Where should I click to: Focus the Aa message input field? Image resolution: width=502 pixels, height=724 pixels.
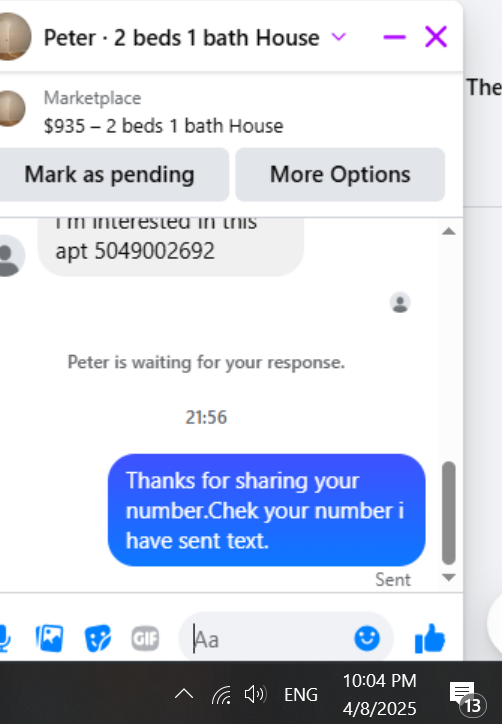[x=272, y=639]
